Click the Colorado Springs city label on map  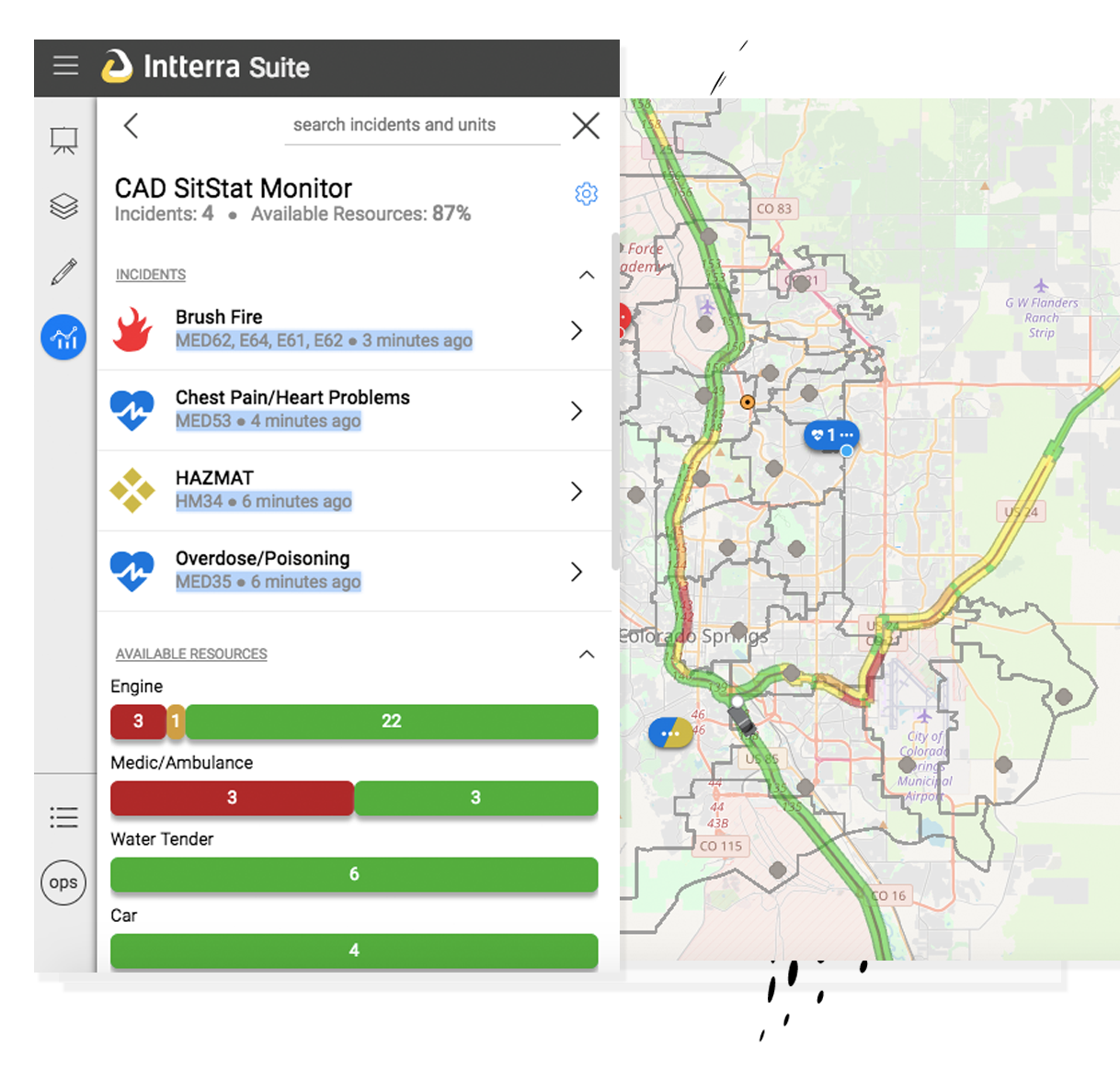pos(694,636)
